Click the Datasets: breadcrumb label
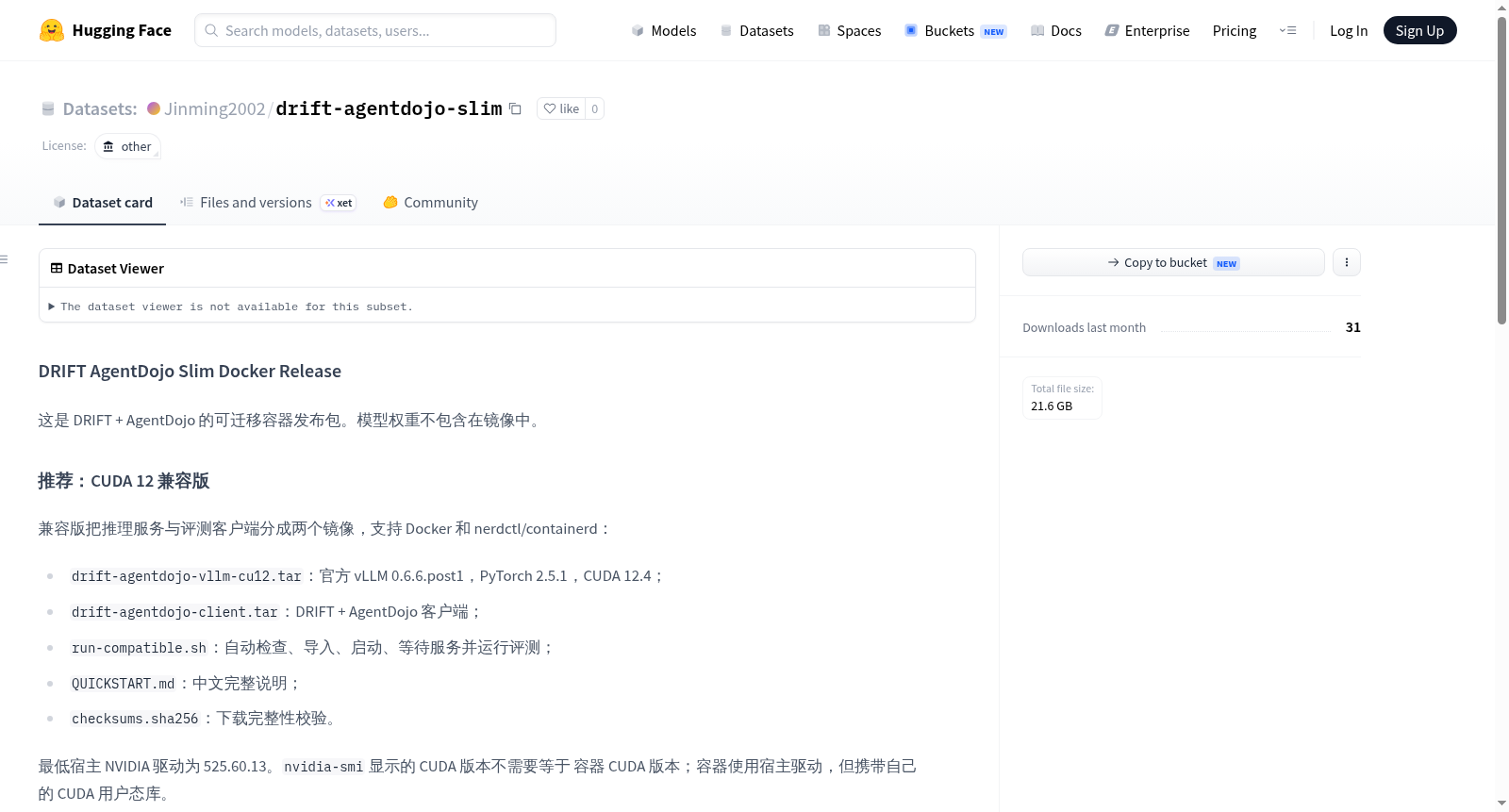1509x812 pixels. (x=100, y=108)
